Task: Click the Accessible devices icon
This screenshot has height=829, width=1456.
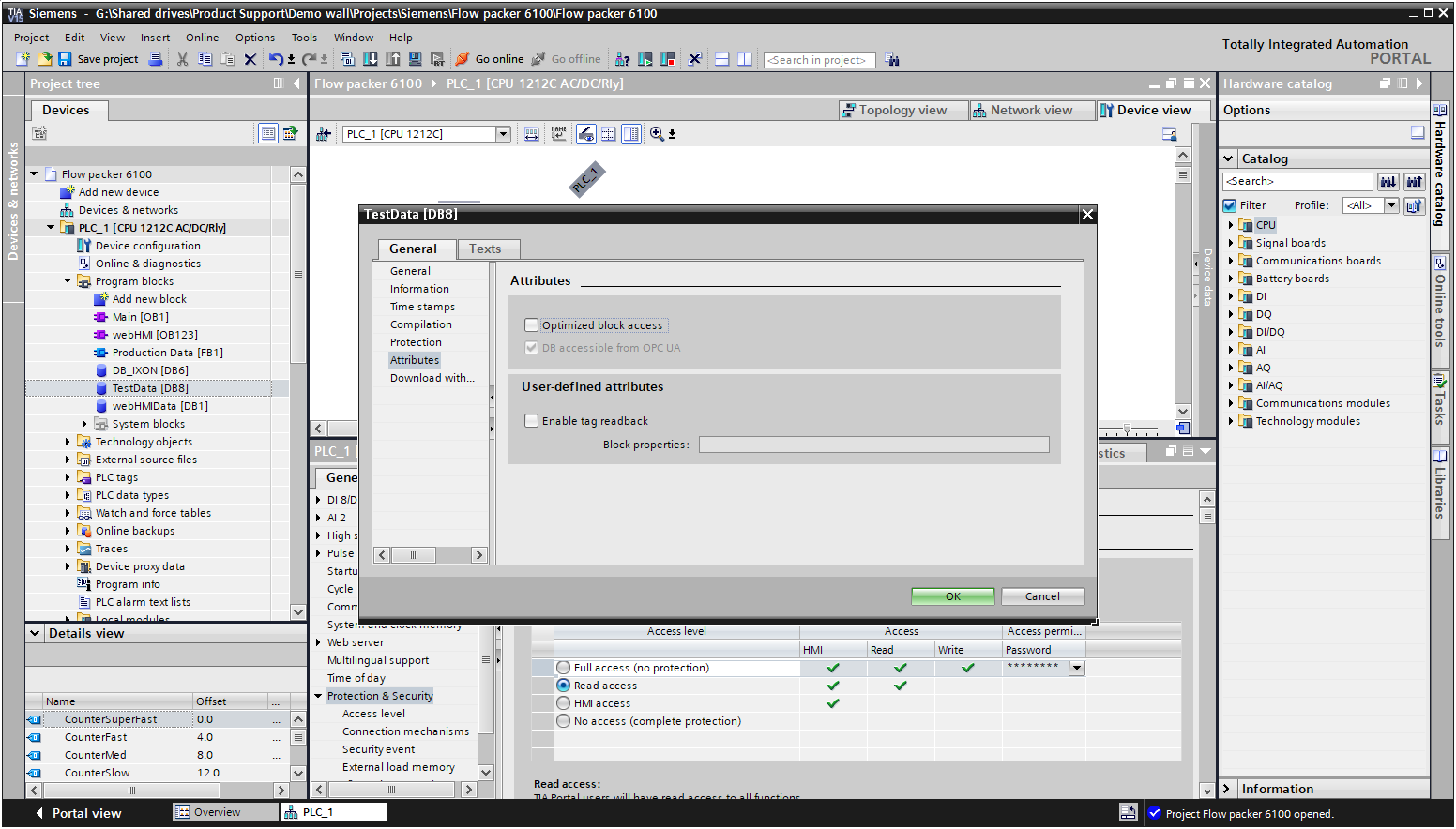Action: click(x=622, y=59)
